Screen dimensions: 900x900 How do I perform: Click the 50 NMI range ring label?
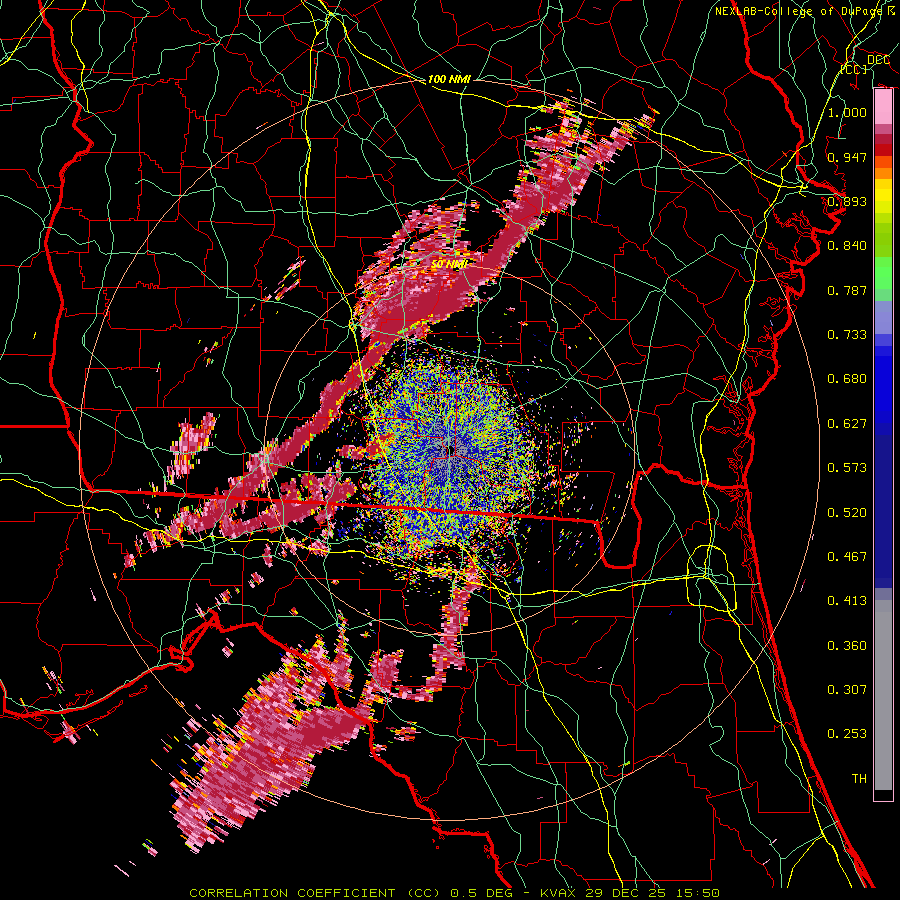pos(448,264)
